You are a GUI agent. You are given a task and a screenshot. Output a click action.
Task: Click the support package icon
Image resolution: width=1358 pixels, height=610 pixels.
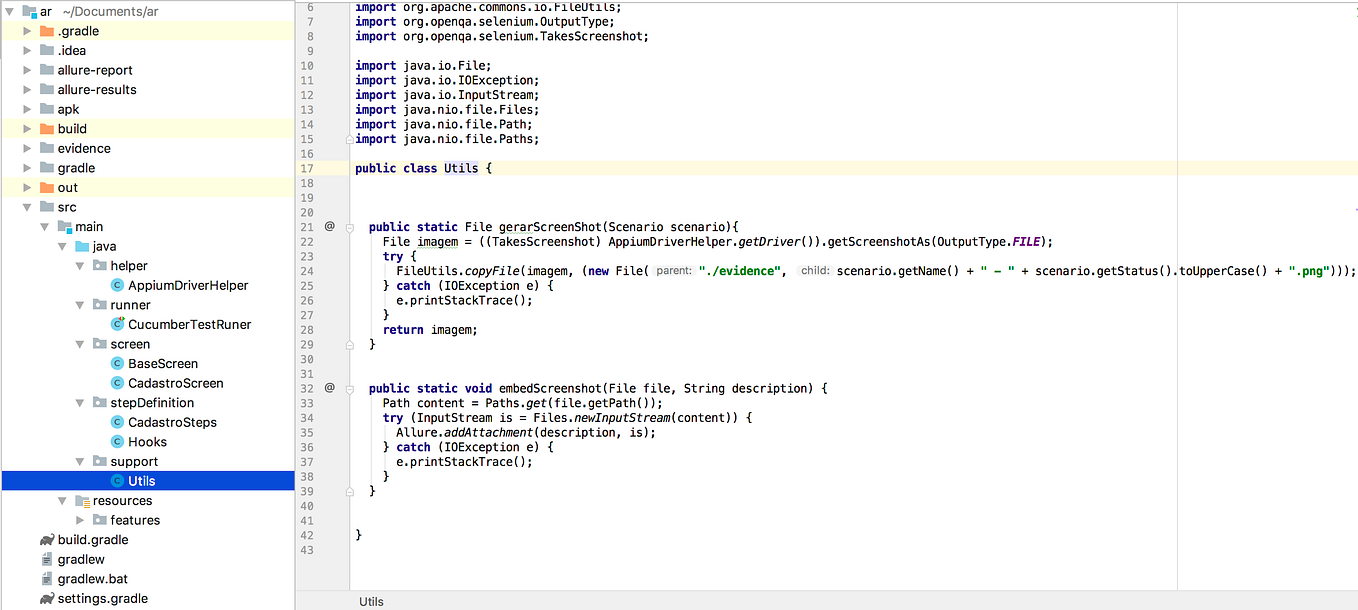pyautogui.click(x=100, y=461)
